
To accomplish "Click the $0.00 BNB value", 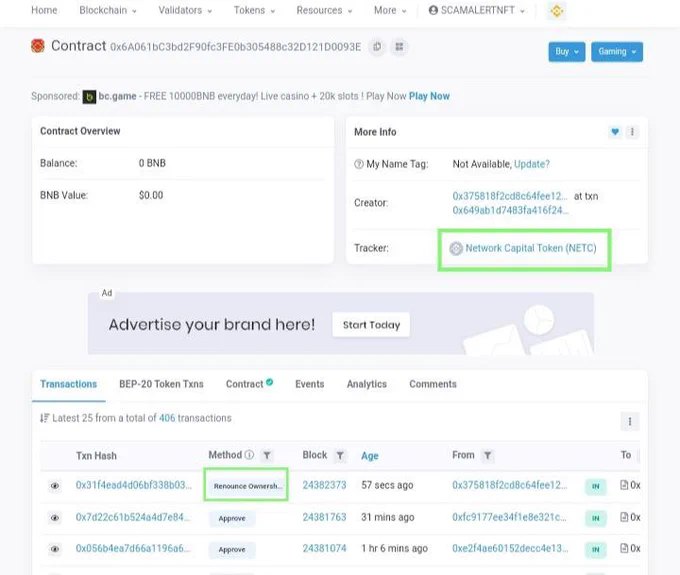I will coord(151,195).
